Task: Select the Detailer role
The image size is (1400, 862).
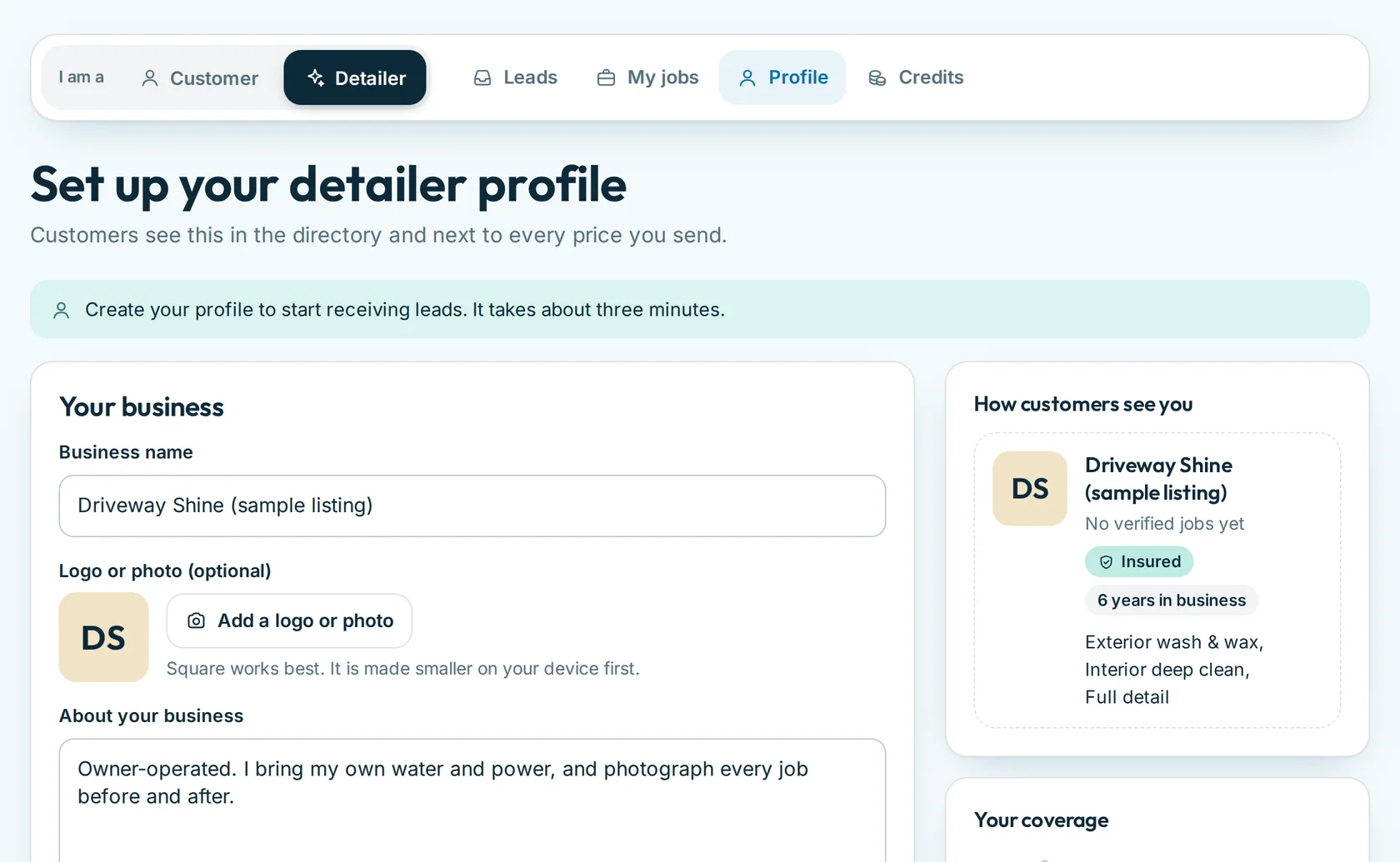Action: click(x=355, y=77)
